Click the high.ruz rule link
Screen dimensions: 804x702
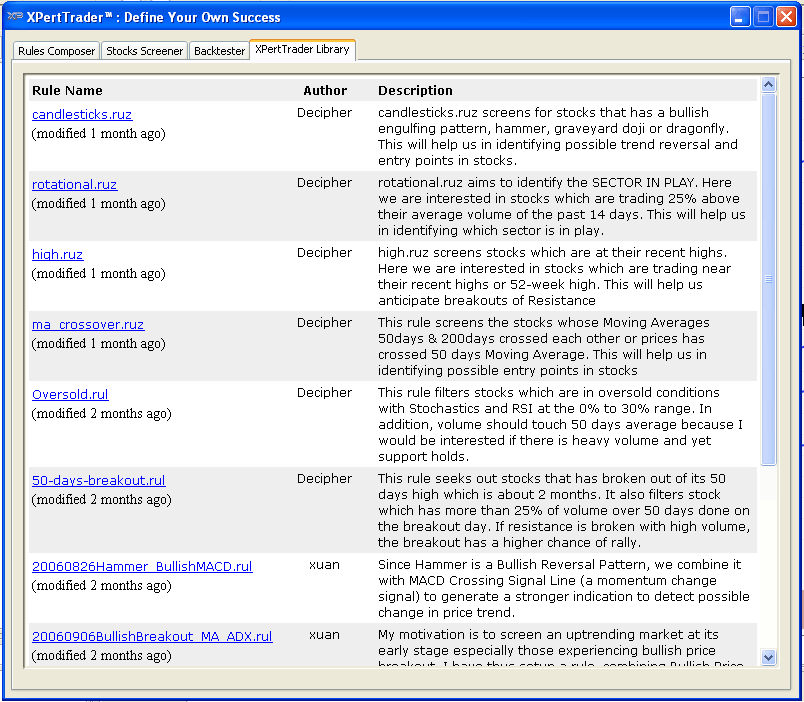(x=57, y=255)
